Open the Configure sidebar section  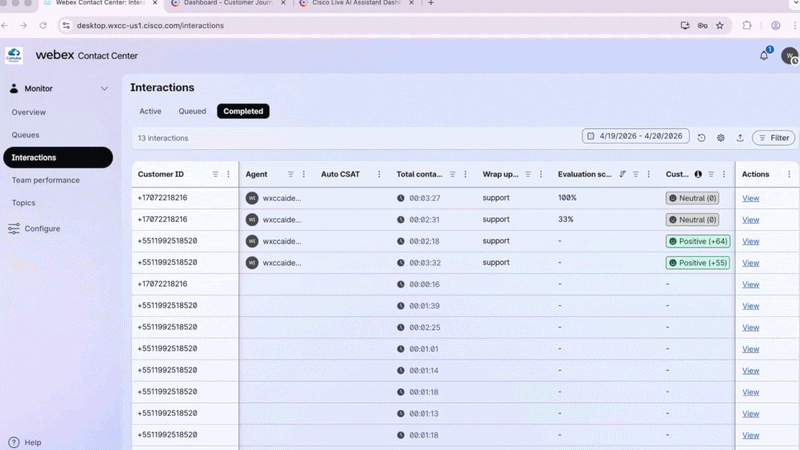coord(34,229)
